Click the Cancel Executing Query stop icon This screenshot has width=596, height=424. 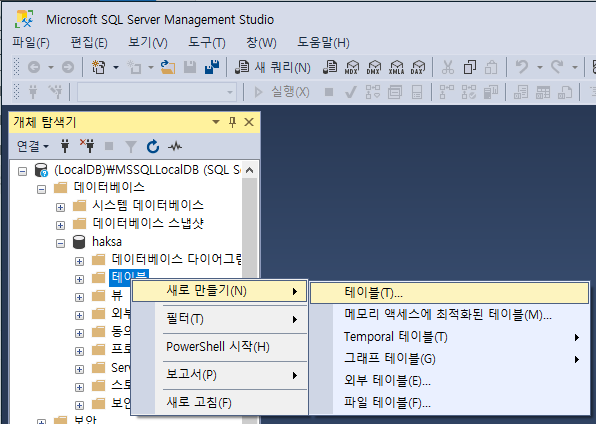click(329, 92)
